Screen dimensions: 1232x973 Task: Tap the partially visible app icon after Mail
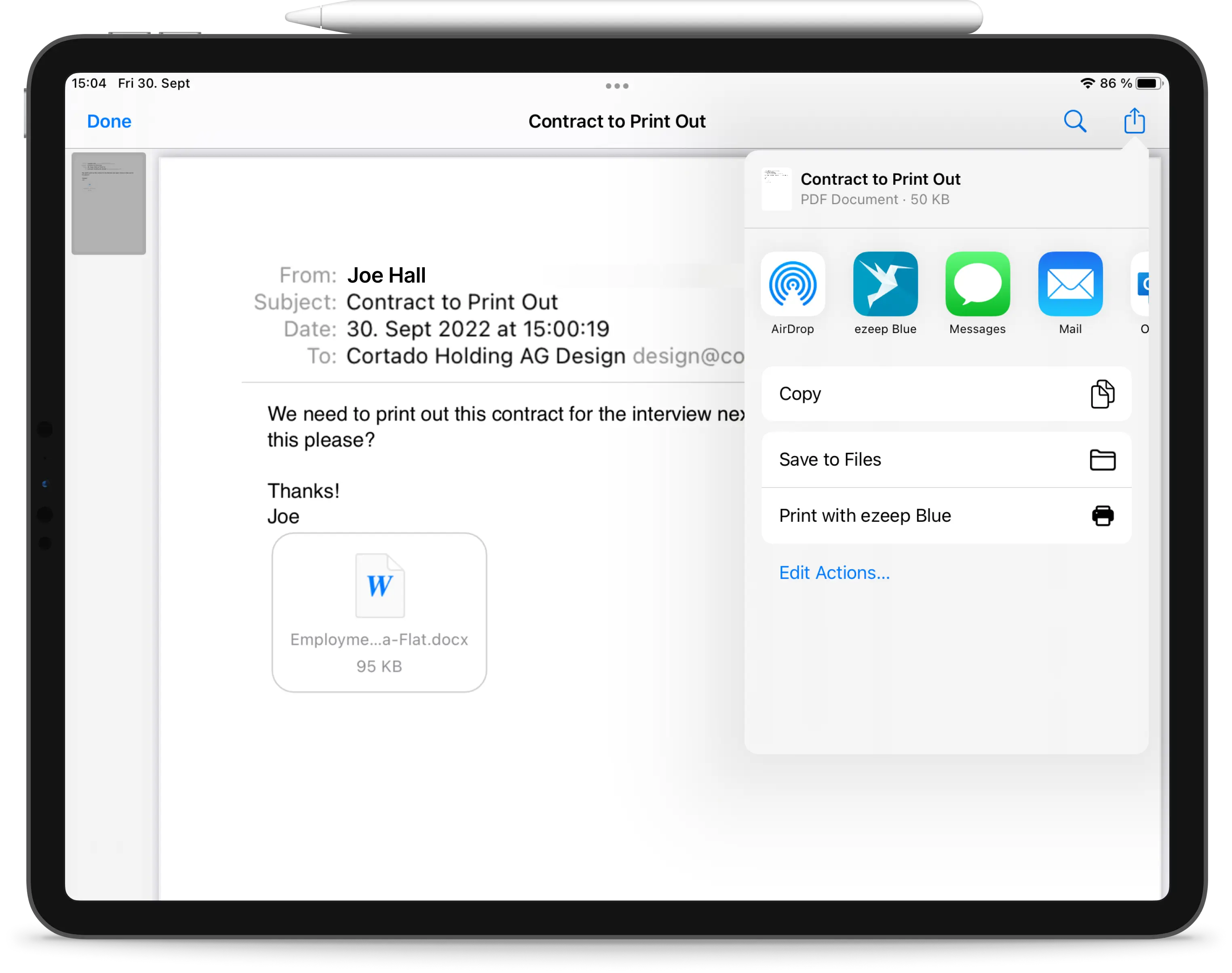(1144, 284)
